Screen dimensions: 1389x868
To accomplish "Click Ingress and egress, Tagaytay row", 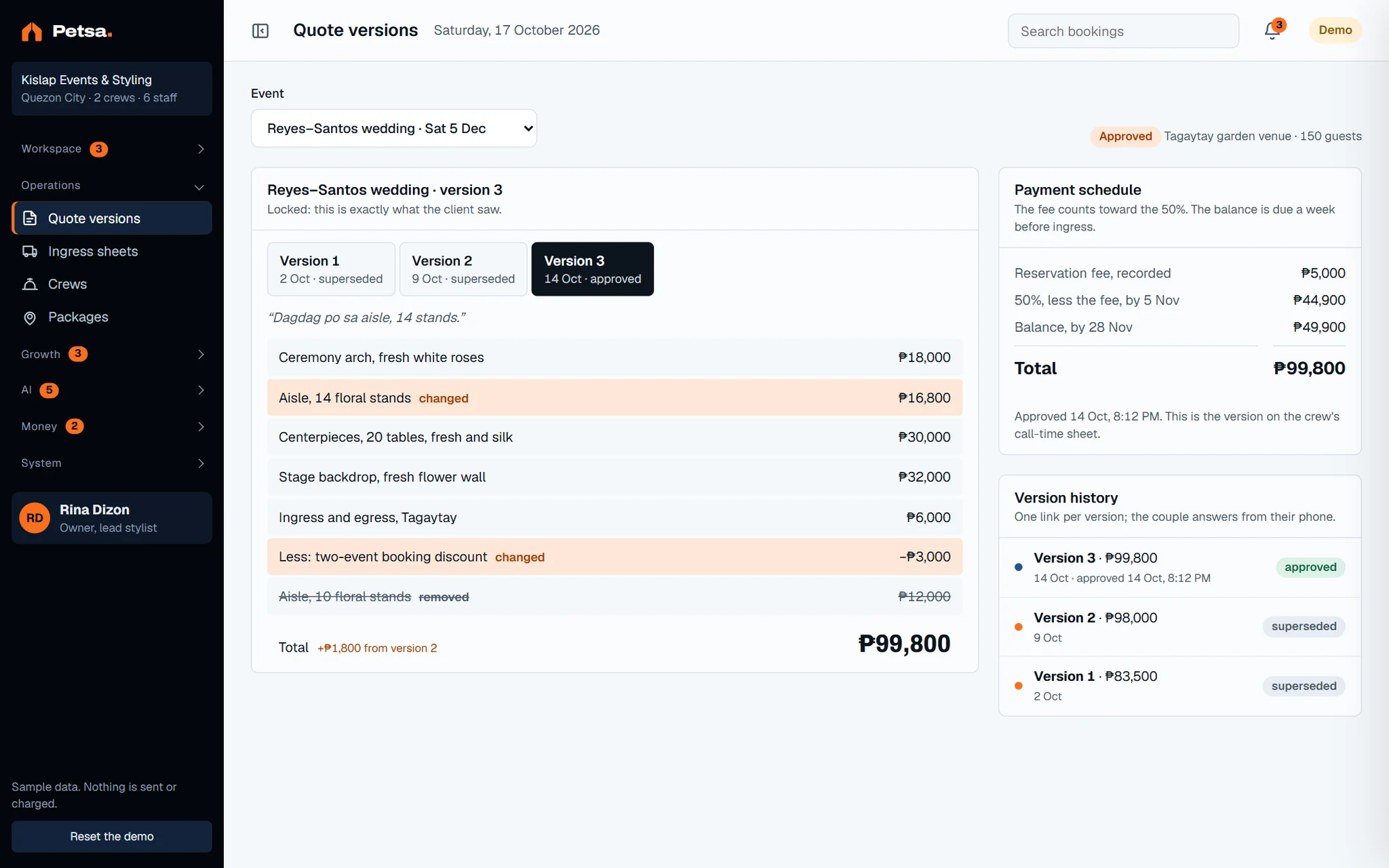I will click(614, 517).
